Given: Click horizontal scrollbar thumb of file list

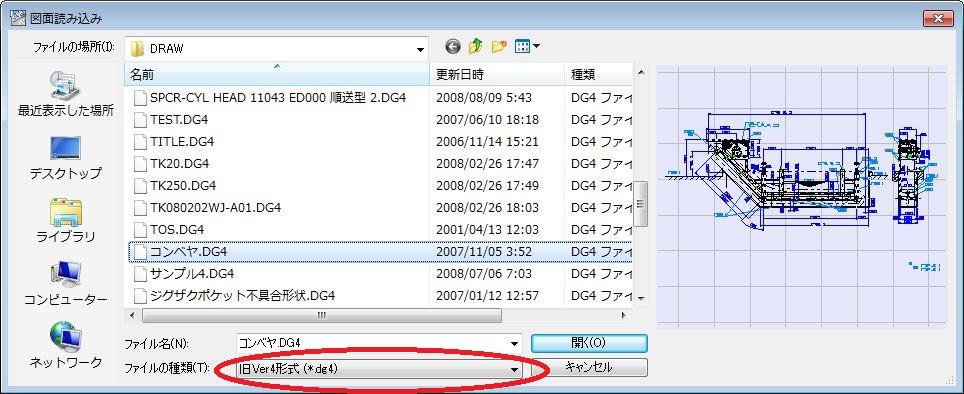Looking at the screenshot, I should [322, 315].
